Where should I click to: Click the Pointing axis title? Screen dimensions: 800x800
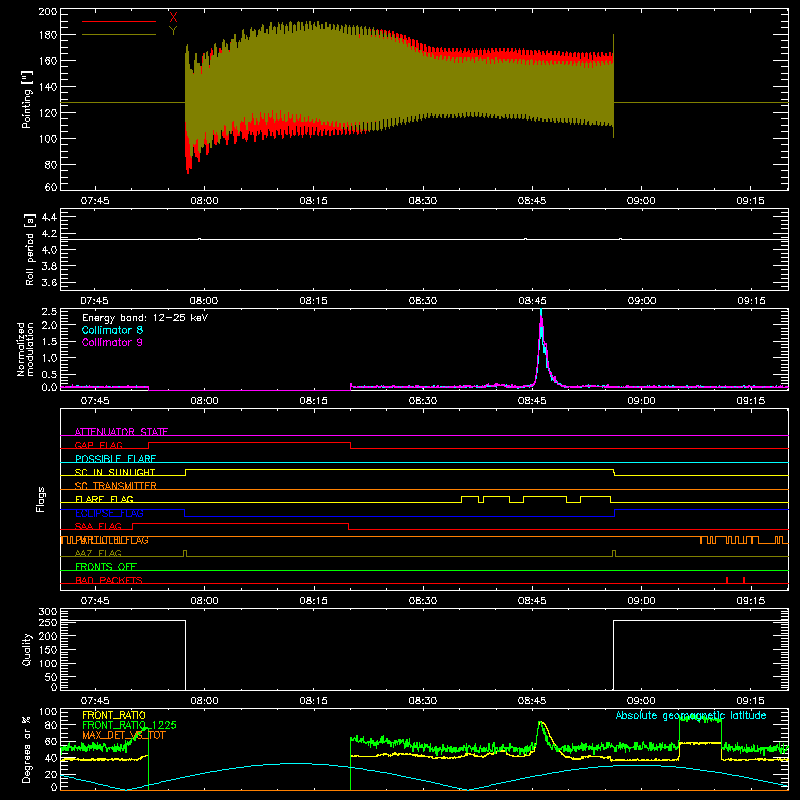[x=27, y=99]
